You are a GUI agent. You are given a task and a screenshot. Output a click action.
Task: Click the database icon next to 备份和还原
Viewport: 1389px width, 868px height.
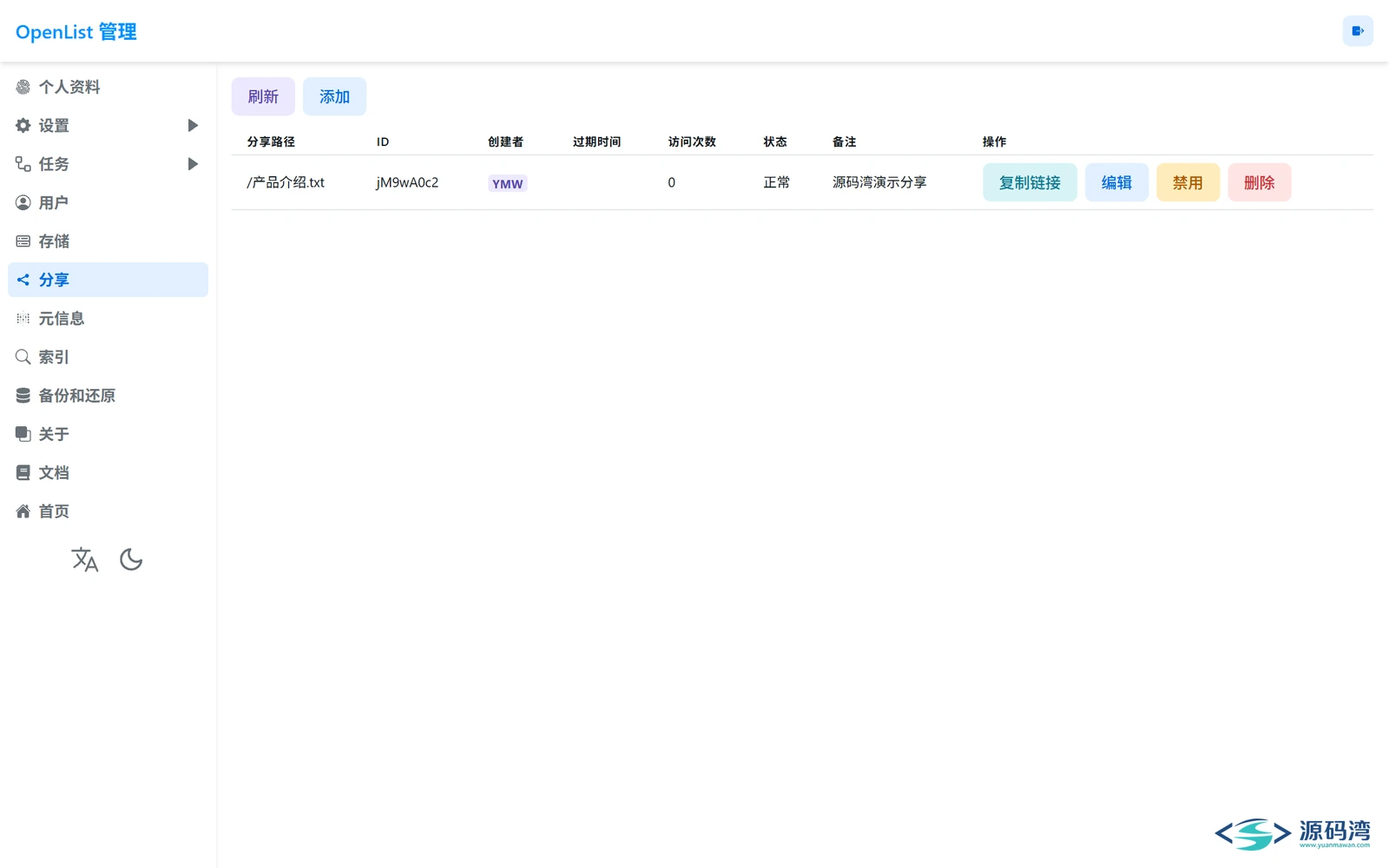(x=23, y=396)
